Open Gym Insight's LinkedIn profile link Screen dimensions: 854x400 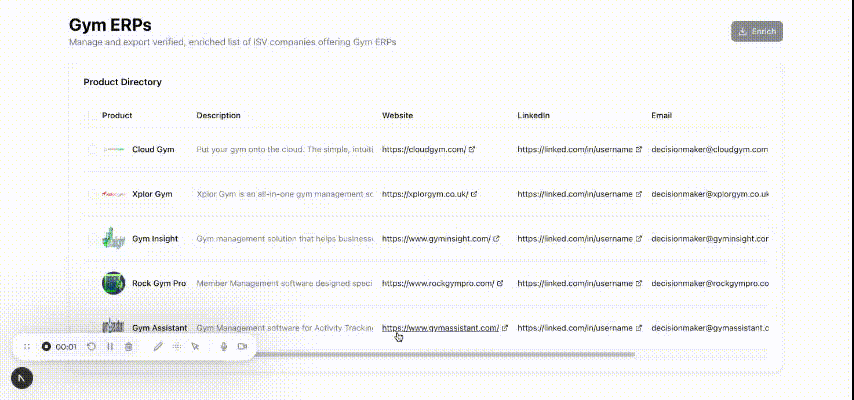point(580,239)
